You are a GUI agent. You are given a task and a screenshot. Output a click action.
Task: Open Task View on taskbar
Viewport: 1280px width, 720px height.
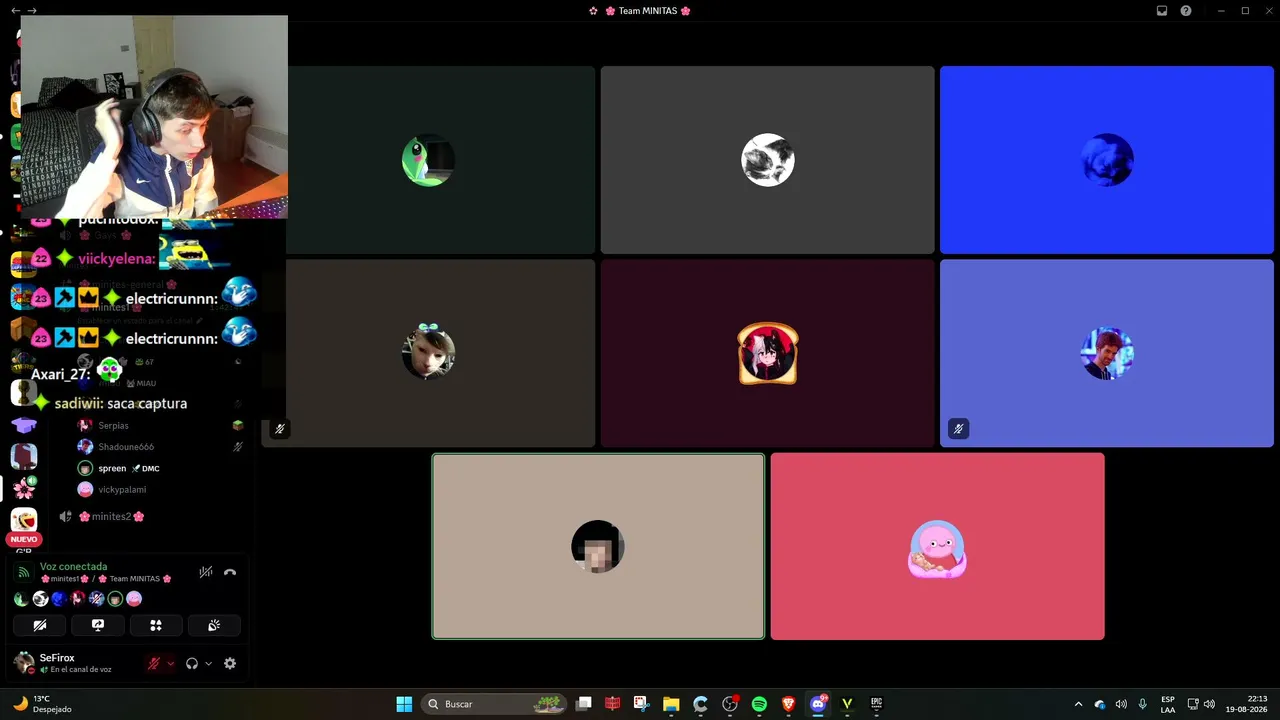[x=584, y=704]
